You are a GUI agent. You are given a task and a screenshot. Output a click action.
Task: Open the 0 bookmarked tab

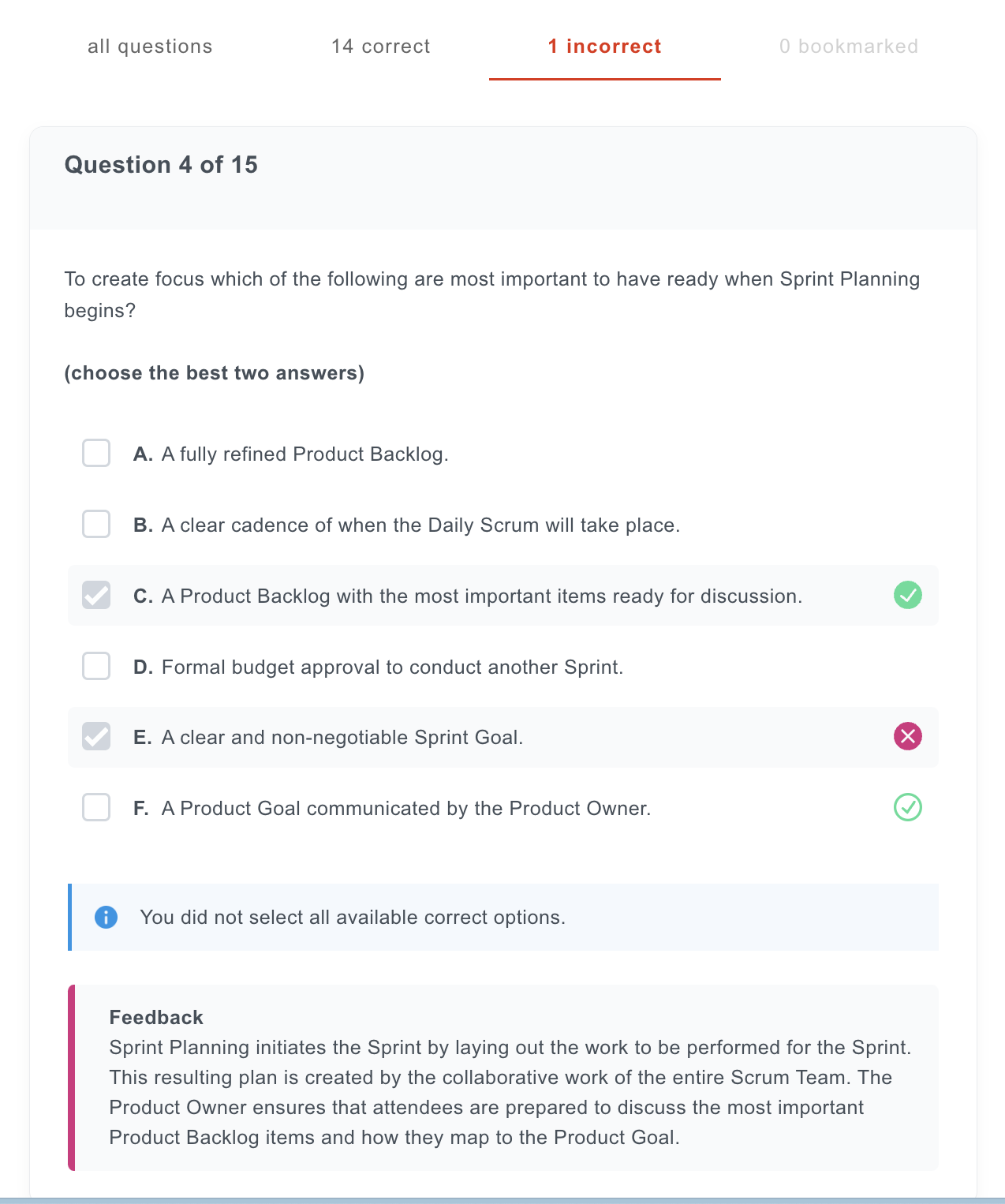[849, 47]
